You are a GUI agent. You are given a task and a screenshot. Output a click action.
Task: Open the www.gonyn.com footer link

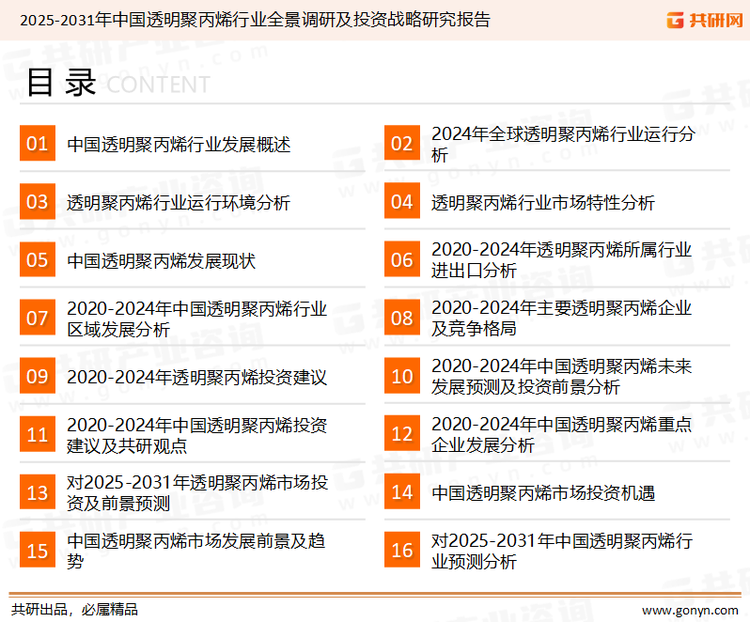tap(690, 611)
